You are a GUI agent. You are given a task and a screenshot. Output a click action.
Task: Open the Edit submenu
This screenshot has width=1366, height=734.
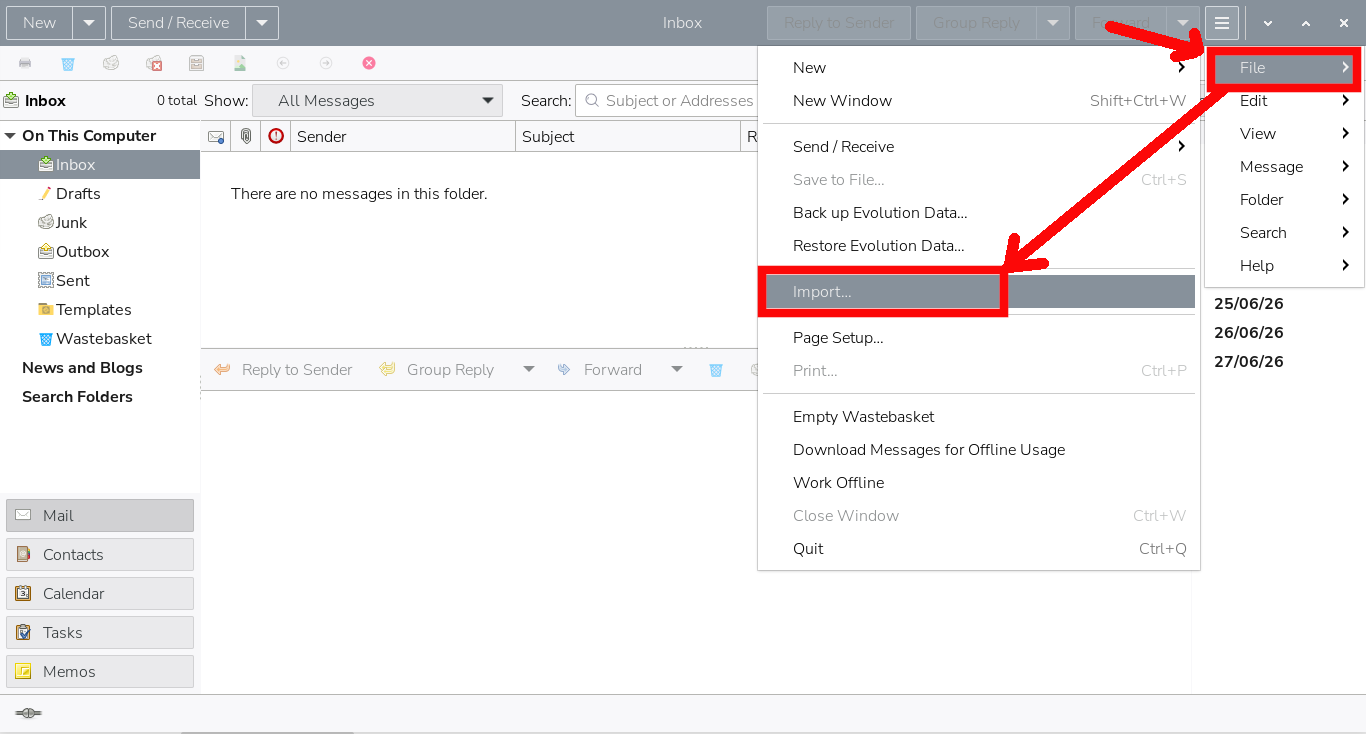tap(1284, 101)
